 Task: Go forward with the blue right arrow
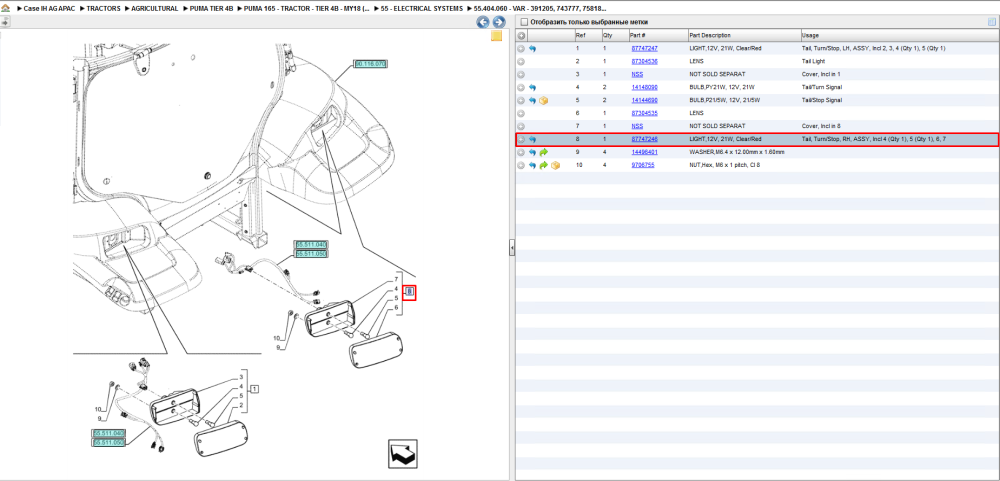[x=499, y=22]
